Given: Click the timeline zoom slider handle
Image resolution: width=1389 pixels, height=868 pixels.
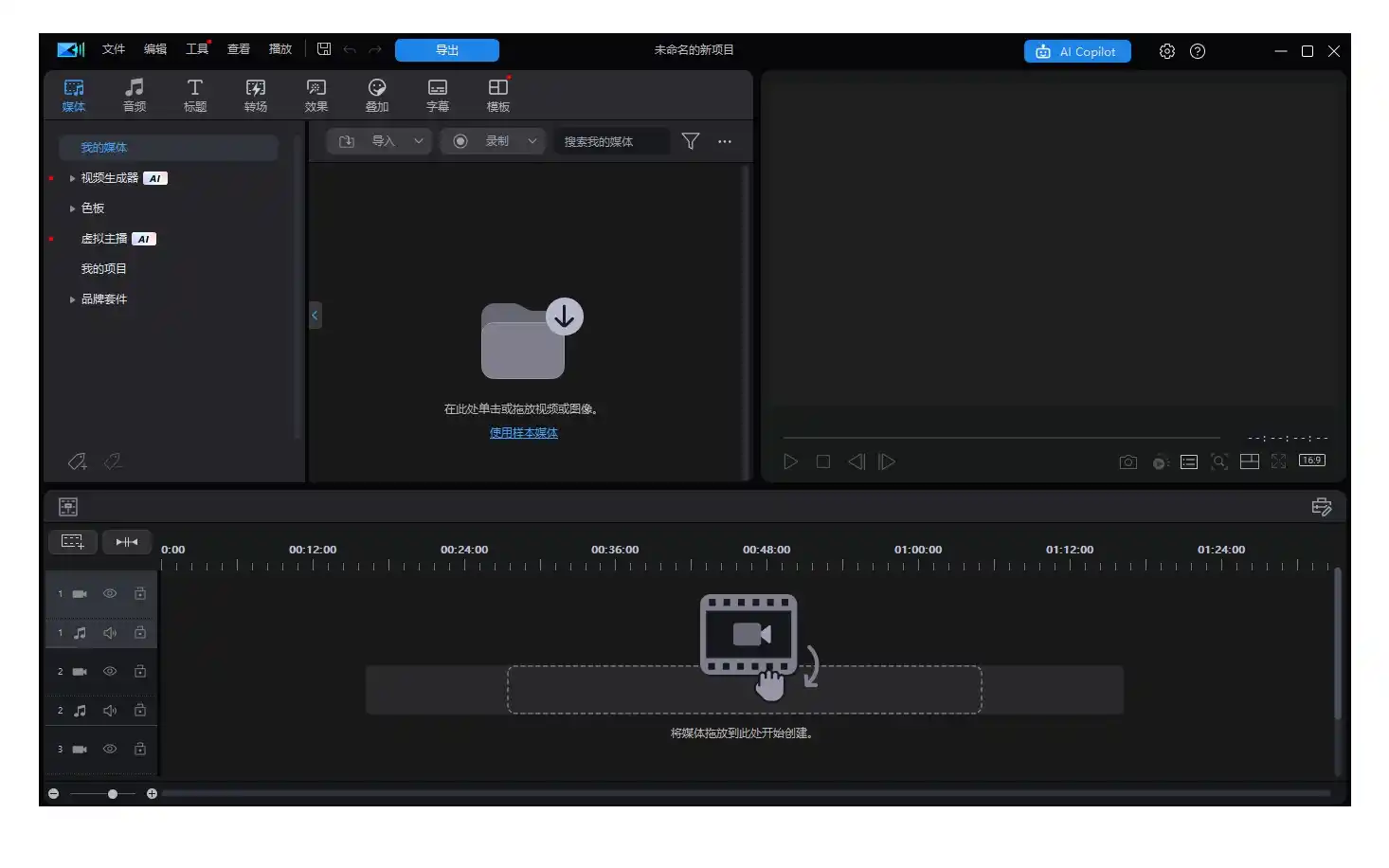Looking at the screenshot, I should click(x=113, y=794).
